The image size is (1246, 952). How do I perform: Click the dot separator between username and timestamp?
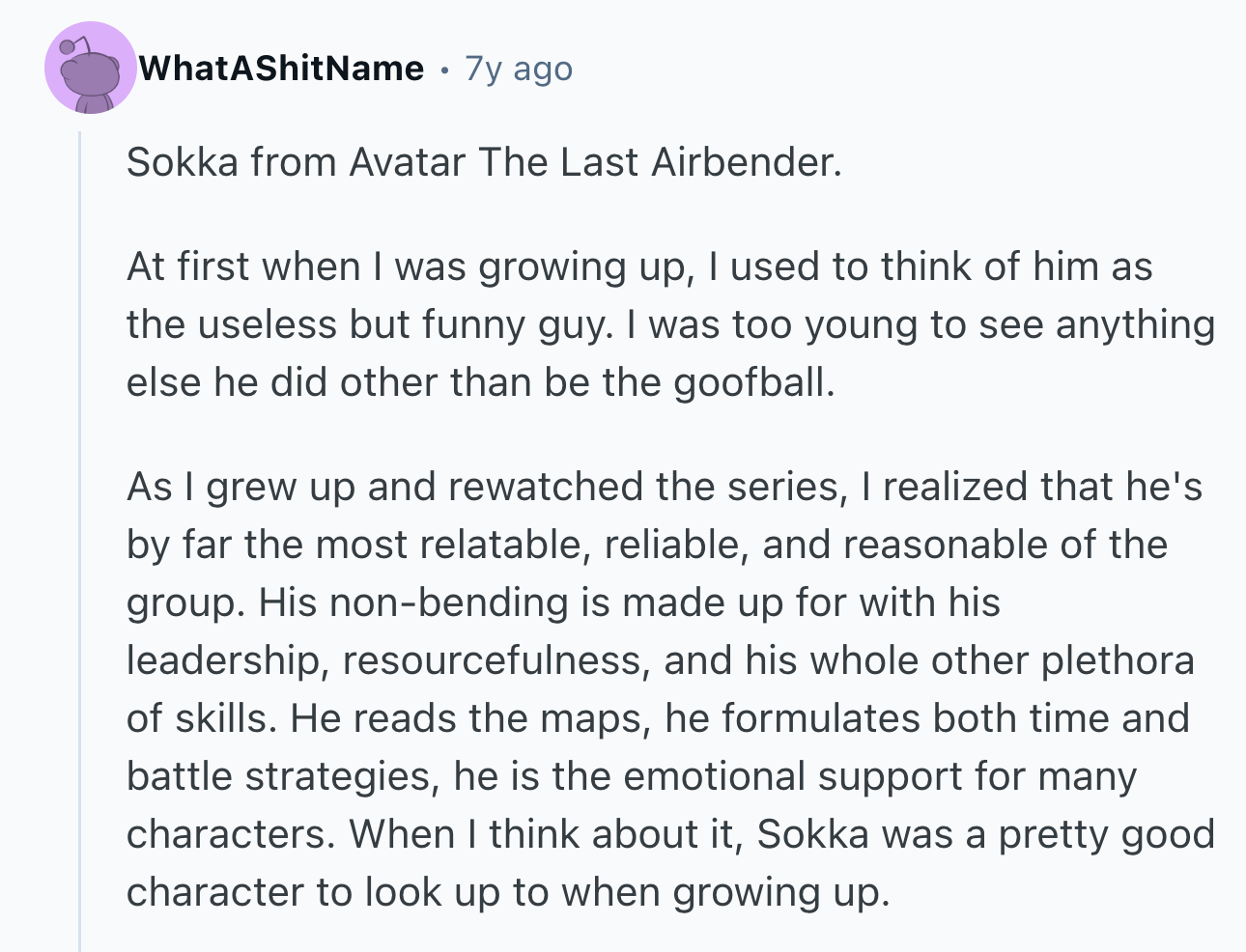444,70
